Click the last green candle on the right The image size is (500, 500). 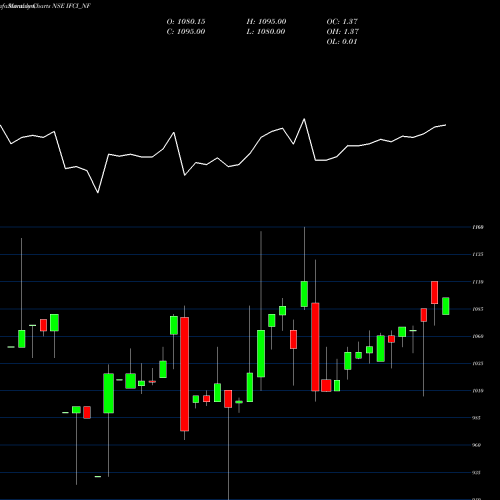click(446, 306)
